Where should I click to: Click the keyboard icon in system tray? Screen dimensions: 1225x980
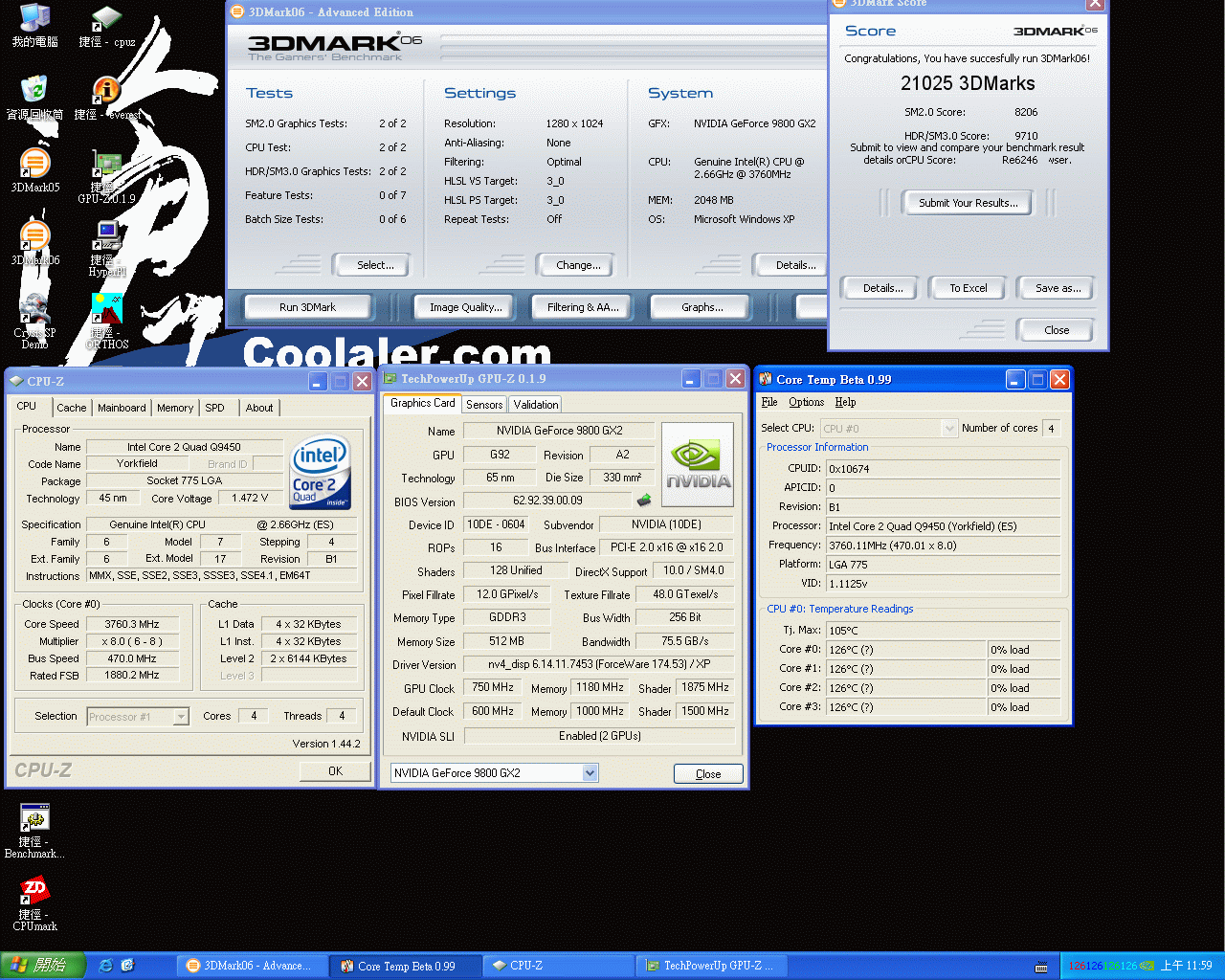pos(1041,967)
